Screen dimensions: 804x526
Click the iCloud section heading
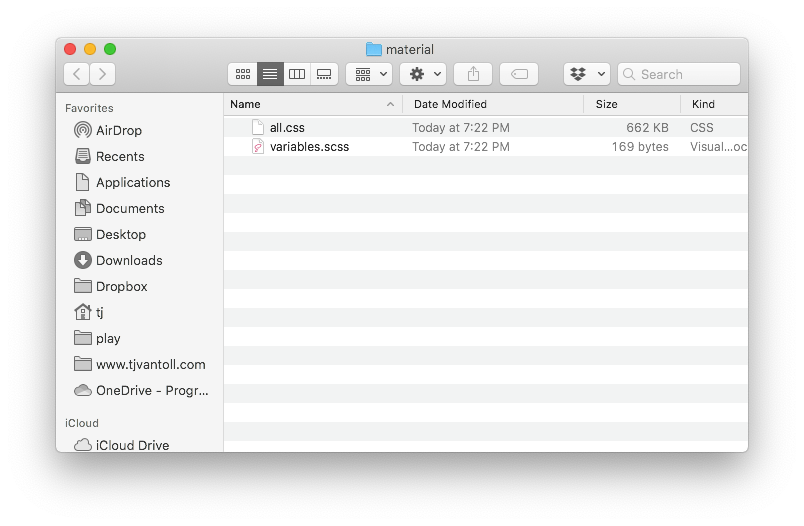click(82, 423)
